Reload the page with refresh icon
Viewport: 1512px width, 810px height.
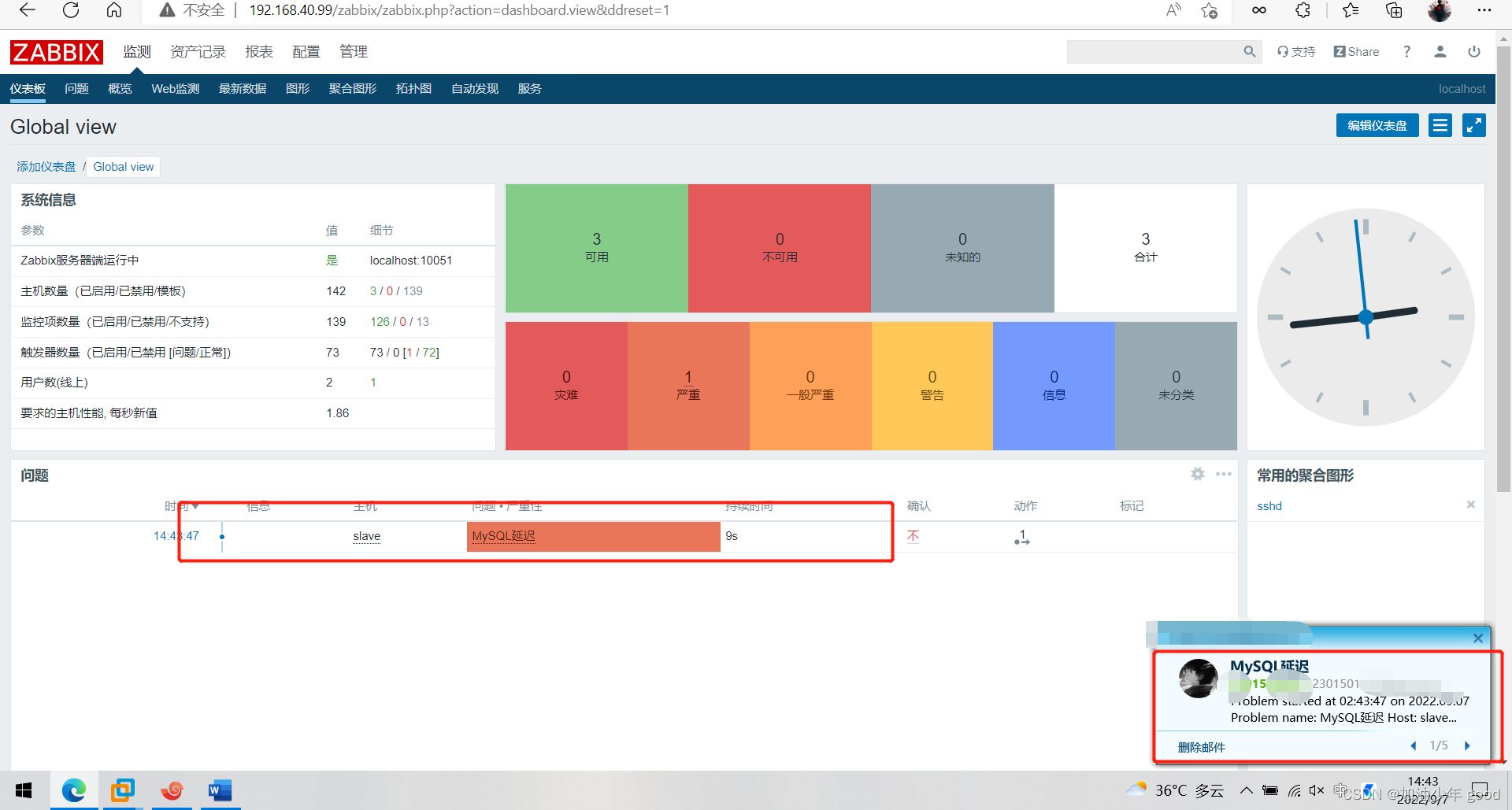pos(71,10)
